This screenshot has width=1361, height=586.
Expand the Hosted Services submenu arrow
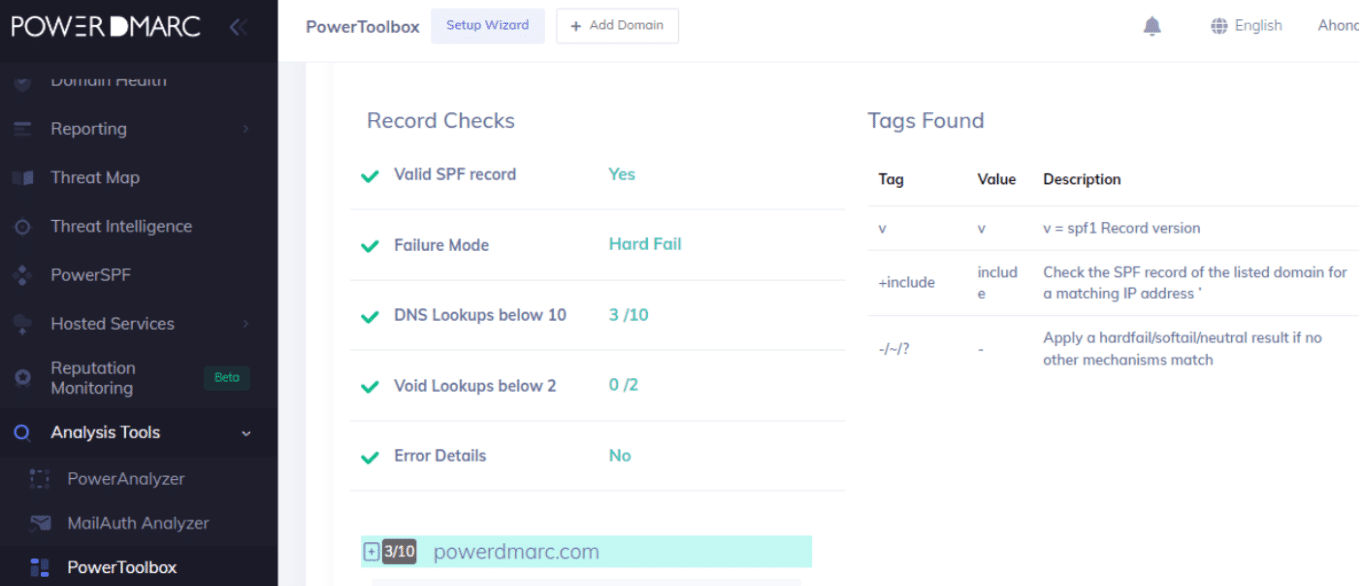point(245,324)
